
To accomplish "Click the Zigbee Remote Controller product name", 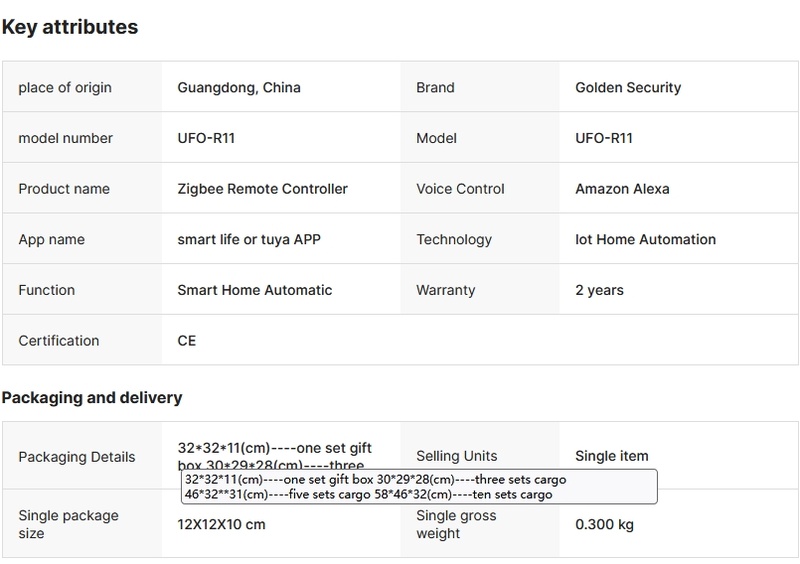I will click(262, 189).
